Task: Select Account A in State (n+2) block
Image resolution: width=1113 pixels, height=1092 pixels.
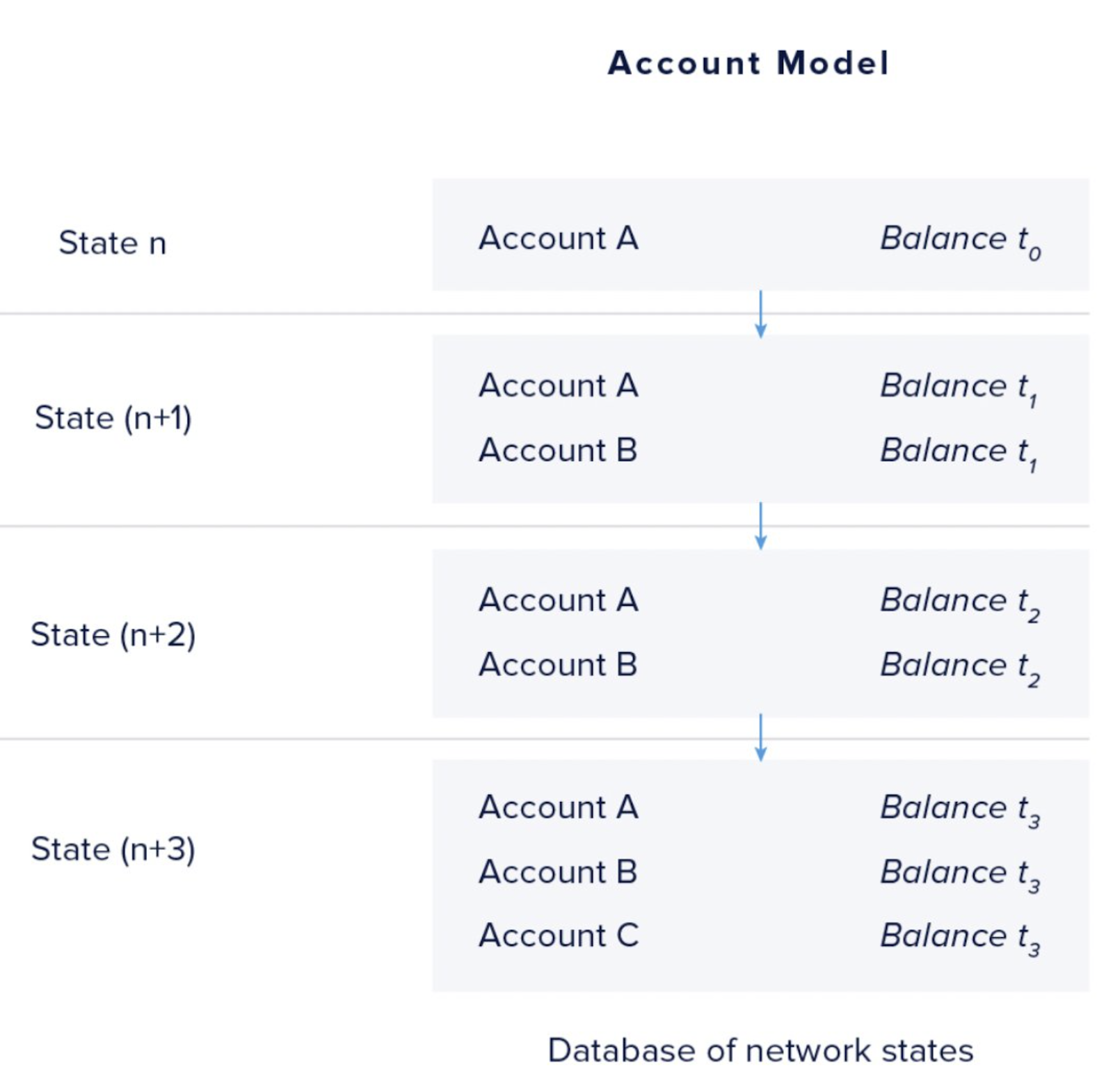Action: [x=558, y=600]
